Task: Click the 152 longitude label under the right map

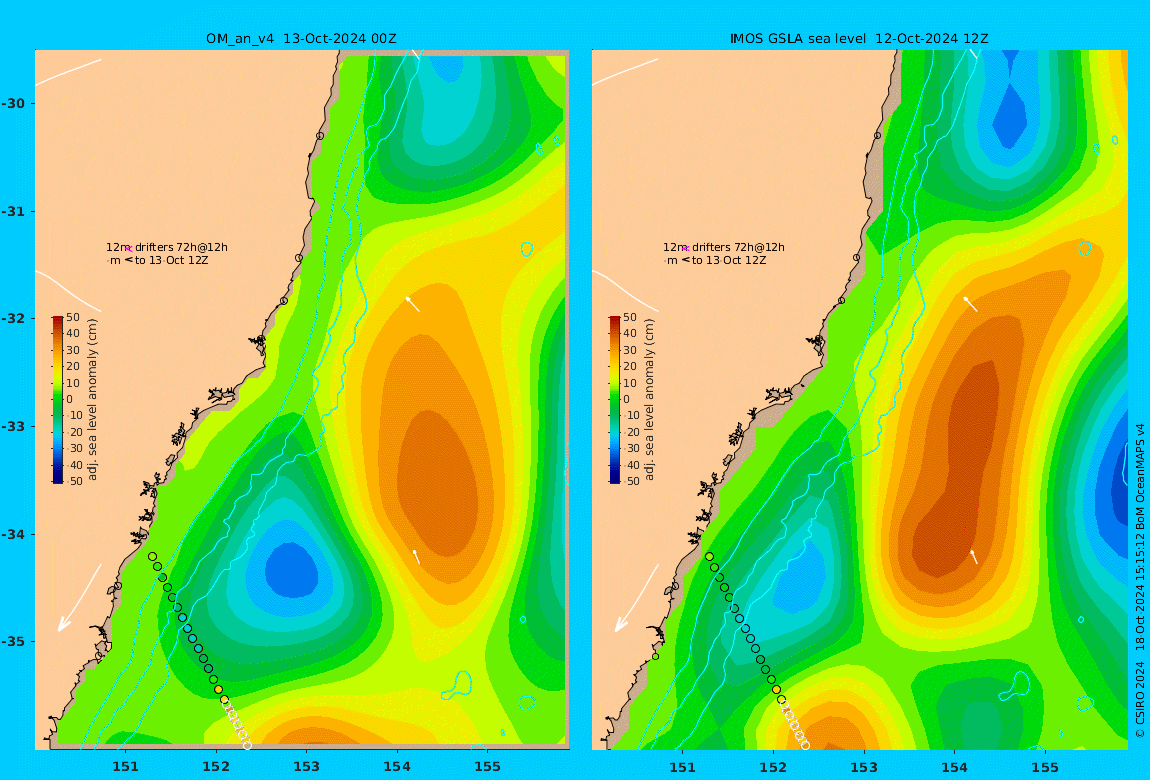Action: (773, 767)
